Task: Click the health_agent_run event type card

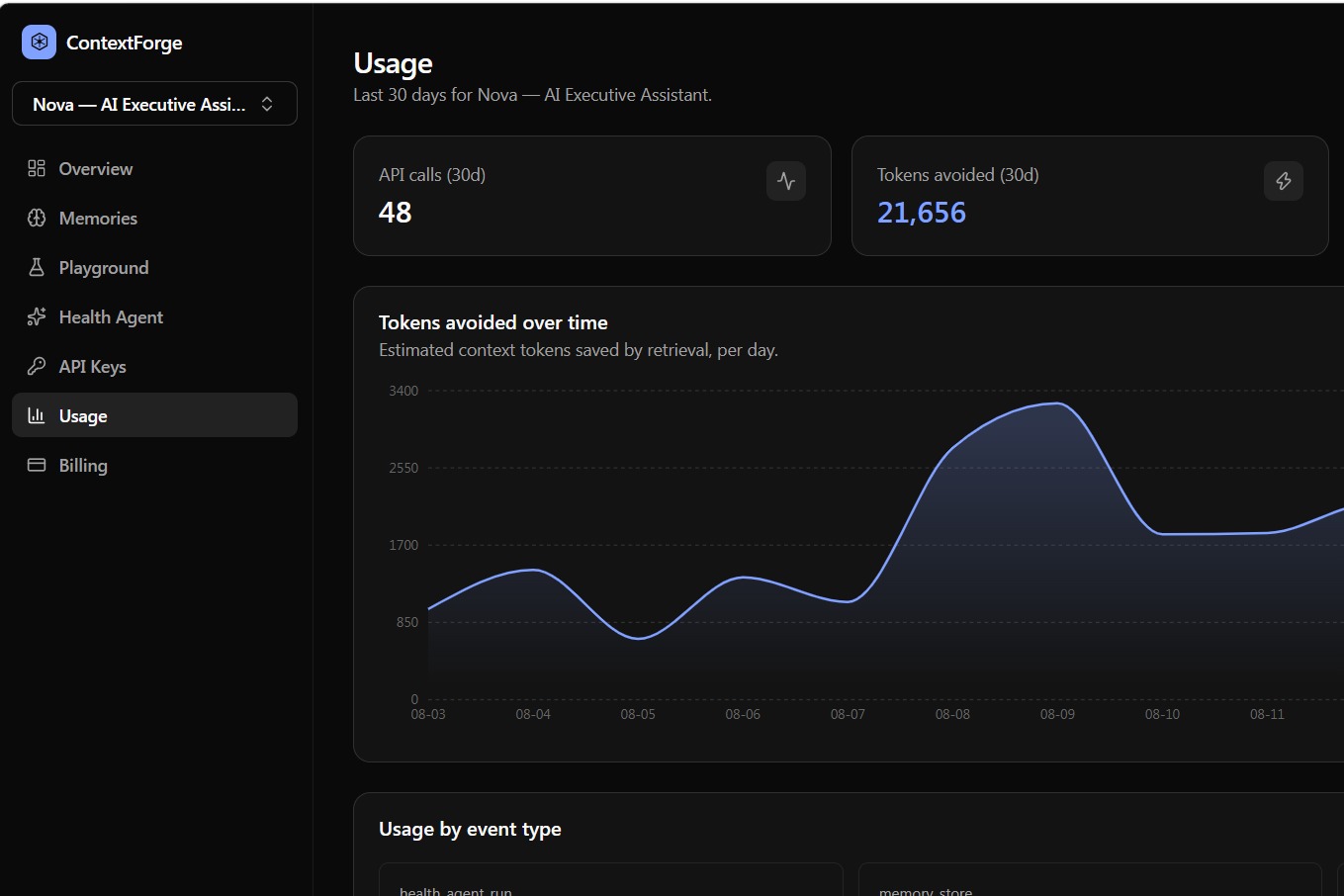Action: 611,879
